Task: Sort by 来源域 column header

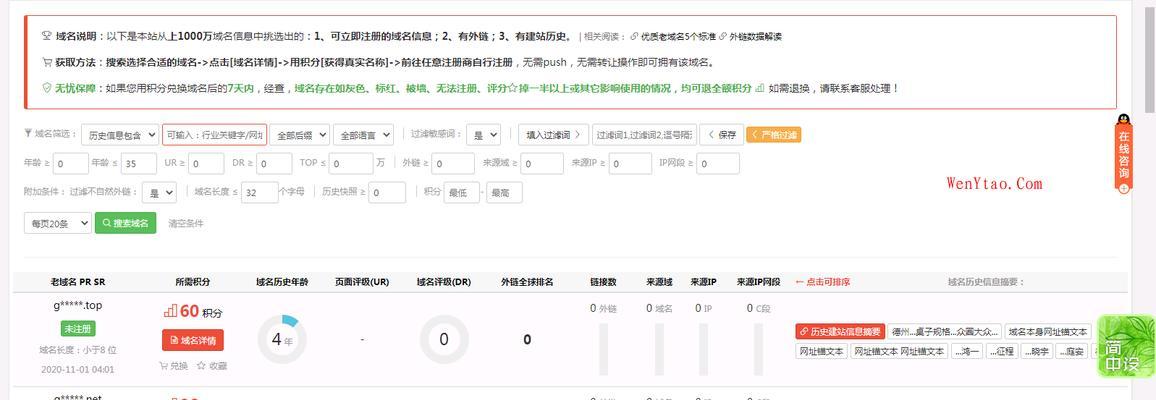Action: [659, 282]
